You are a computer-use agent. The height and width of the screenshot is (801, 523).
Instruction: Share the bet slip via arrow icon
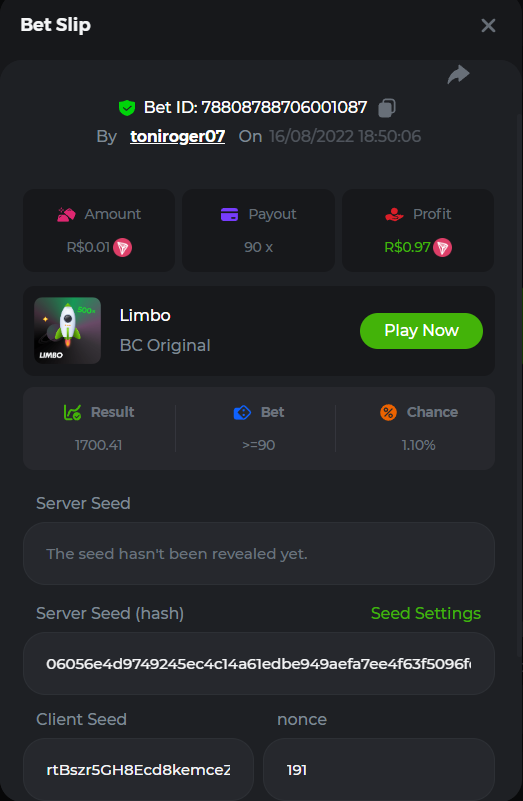coord(458,75)
